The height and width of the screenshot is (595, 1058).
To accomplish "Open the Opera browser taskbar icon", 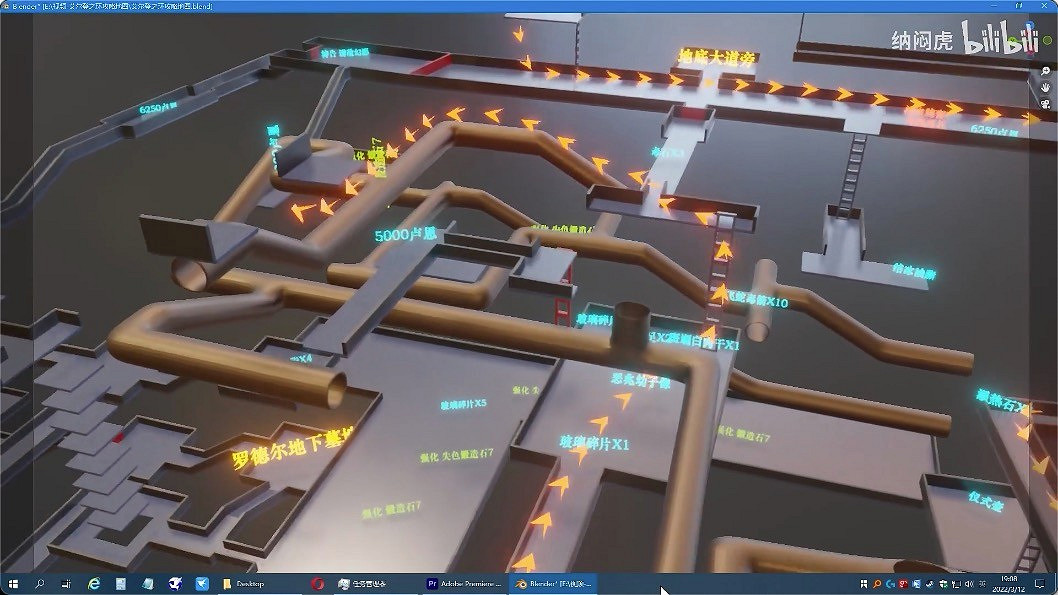I will [x=318, y=582].
